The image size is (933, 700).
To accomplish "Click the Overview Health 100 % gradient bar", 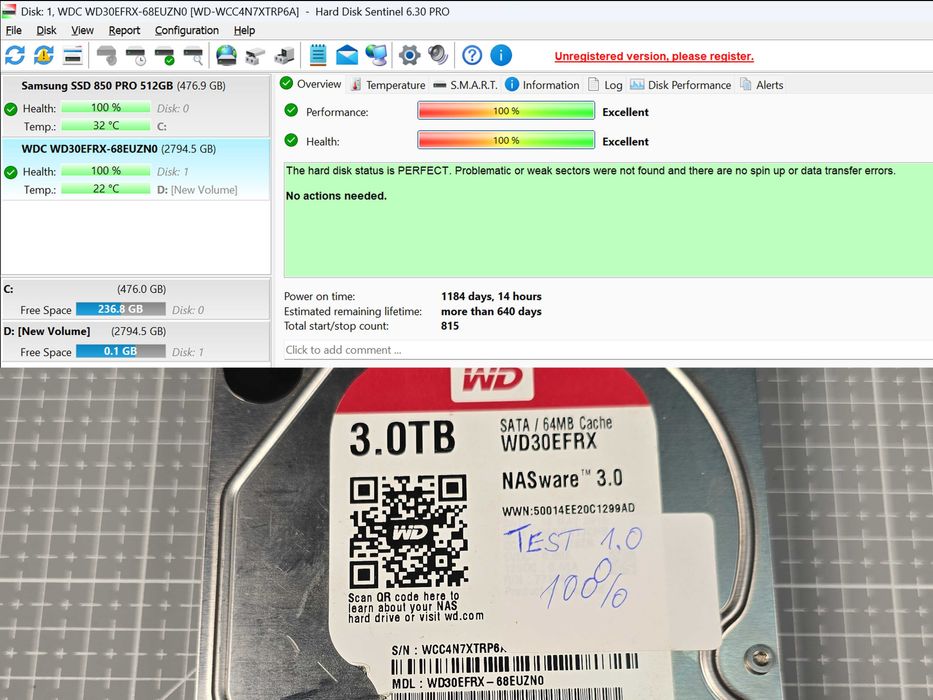I will click(x=506, y=140).
